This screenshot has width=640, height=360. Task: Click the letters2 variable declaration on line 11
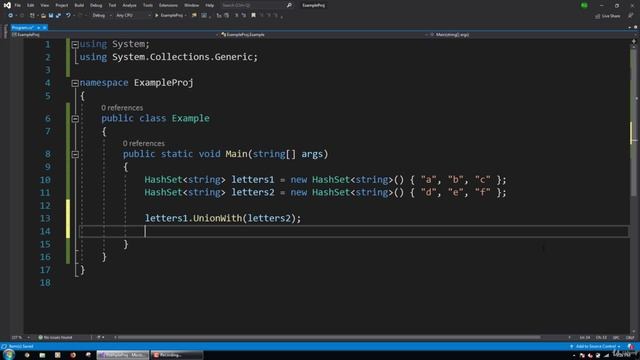click(253, 192)
